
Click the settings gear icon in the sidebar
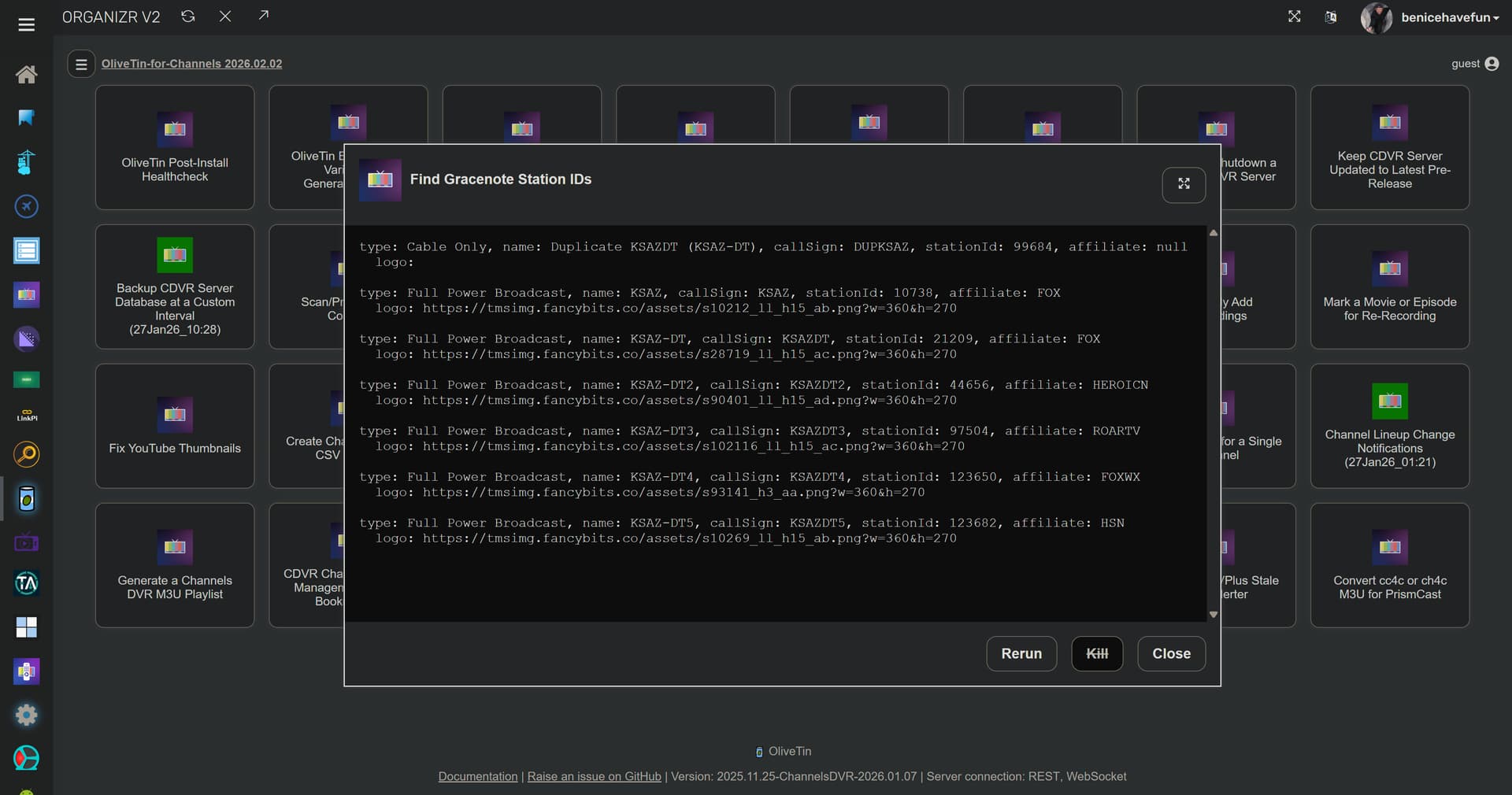point(26,715)
